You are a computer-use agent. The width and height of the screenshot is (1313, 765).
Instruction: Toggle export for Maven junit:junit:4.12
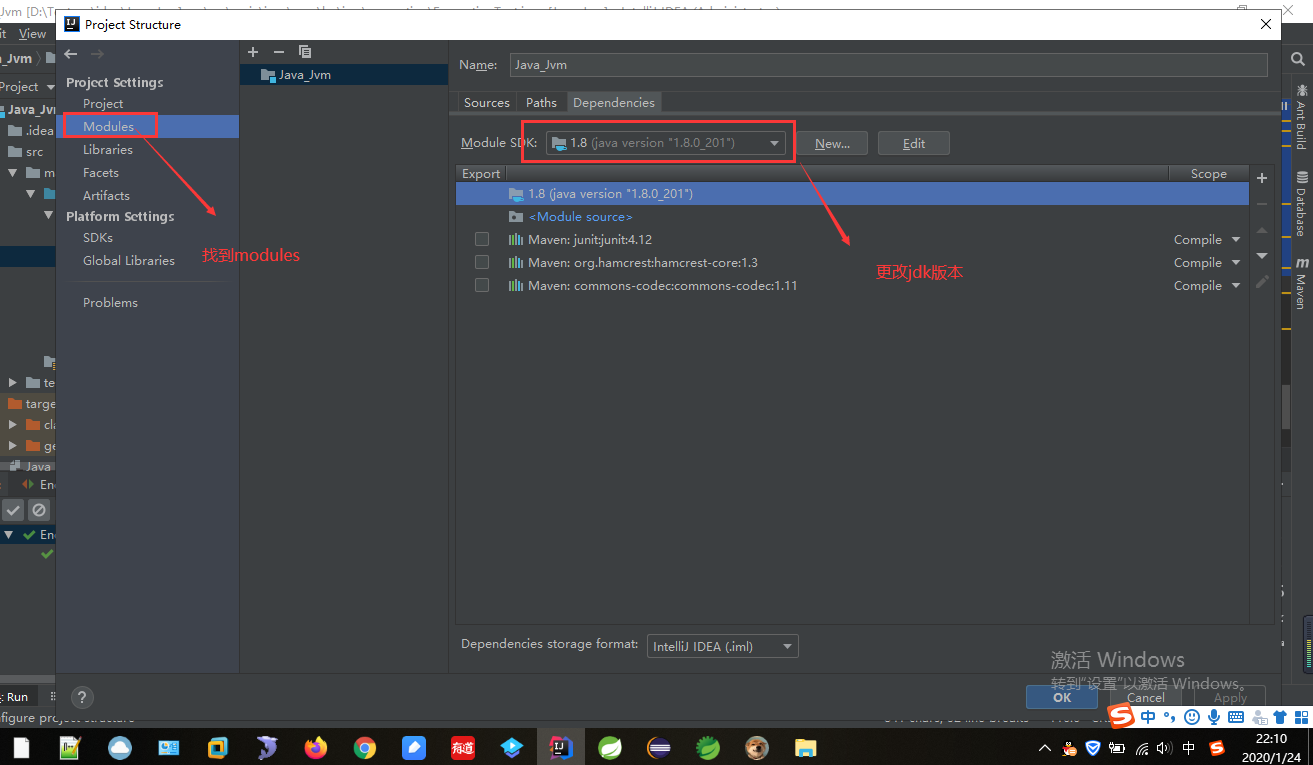click(x=482, y=240)
